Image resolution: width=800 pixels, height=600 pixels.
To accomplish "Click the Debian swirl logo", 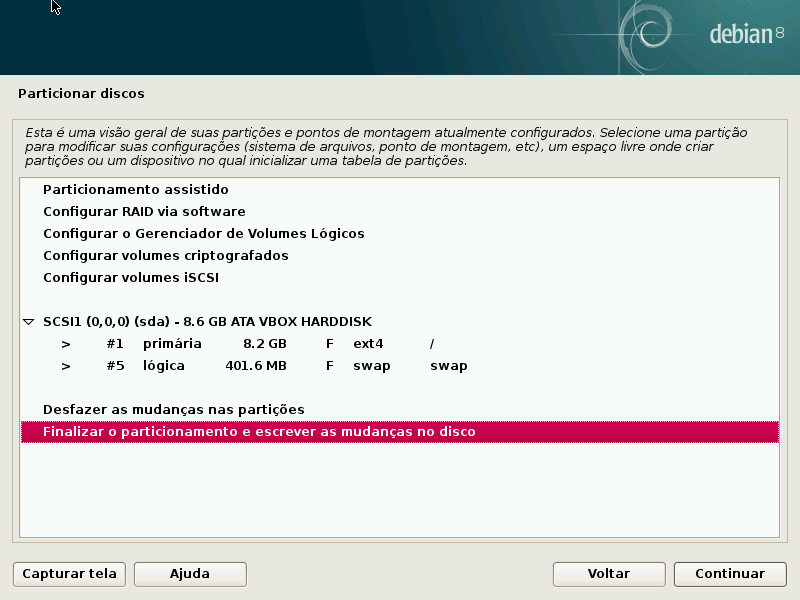I will 657,35.
